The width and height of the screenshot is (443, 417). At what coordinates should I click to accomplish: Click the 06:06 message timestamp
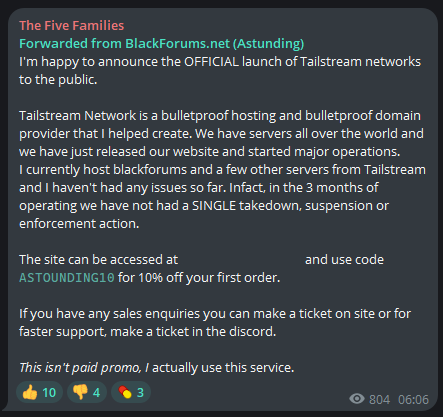coord(413,399)
